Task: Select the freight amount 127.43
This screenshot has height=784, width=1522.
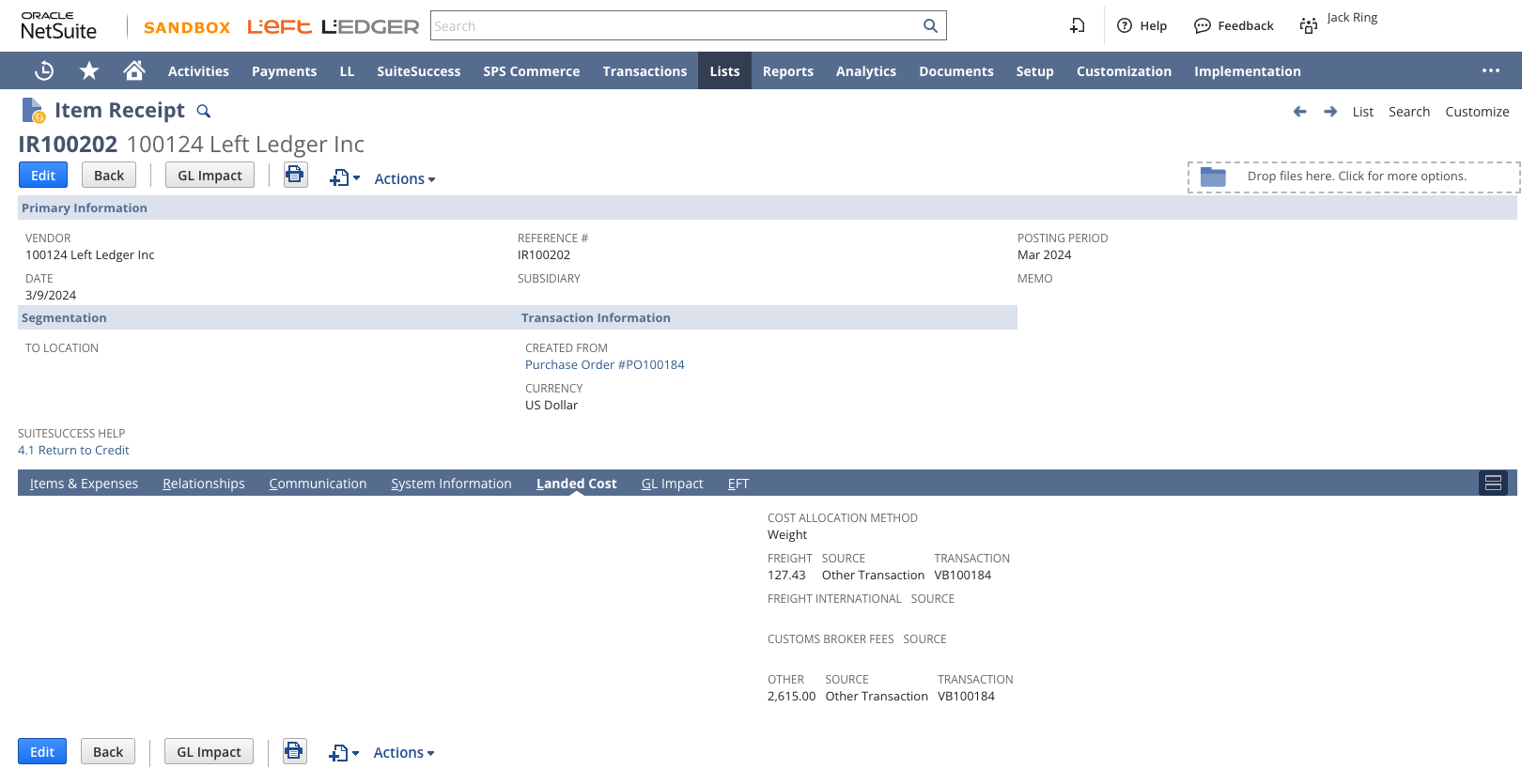Action: point(786,575)
